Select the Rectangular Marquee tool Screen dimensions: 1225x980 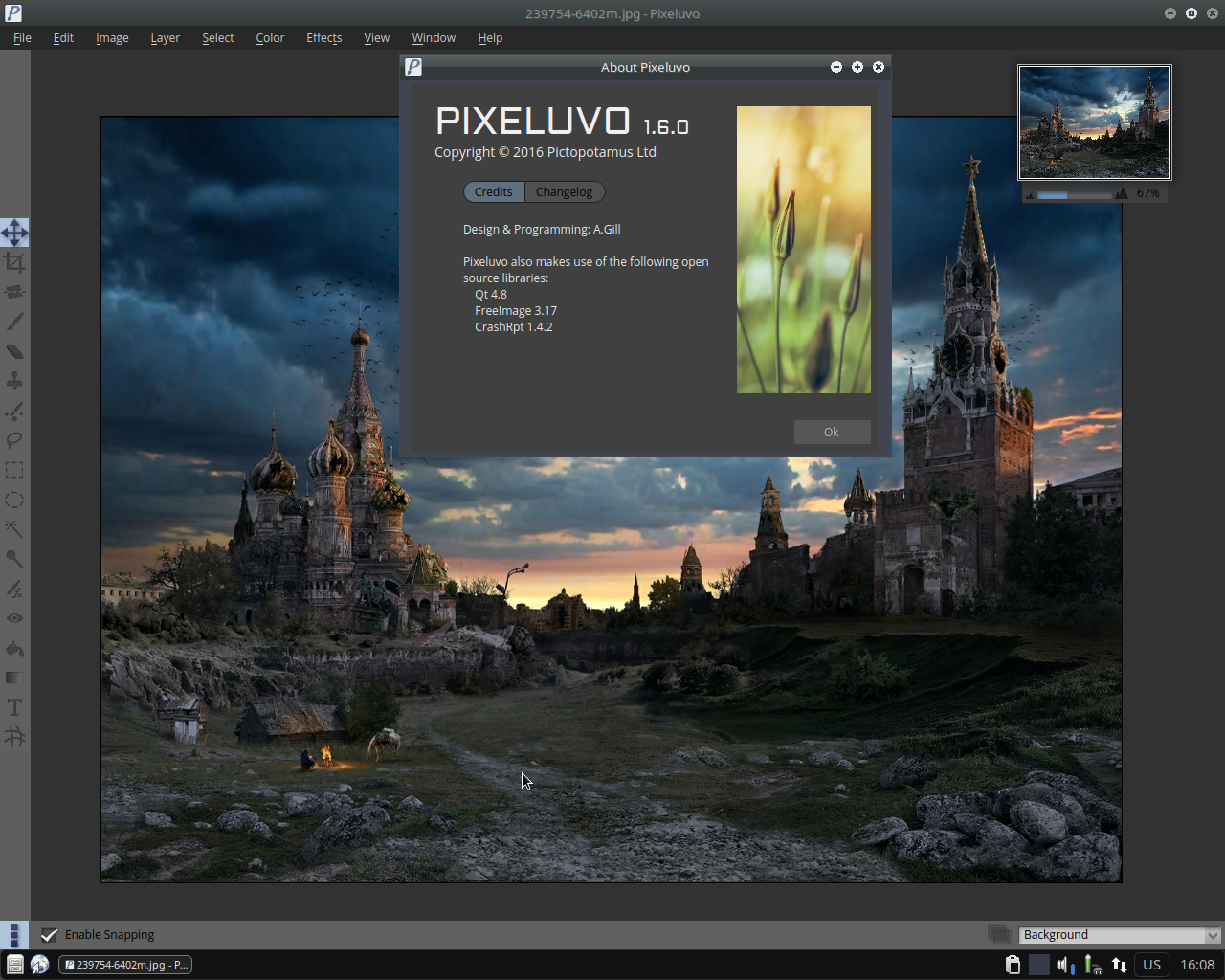click(14, 470)
